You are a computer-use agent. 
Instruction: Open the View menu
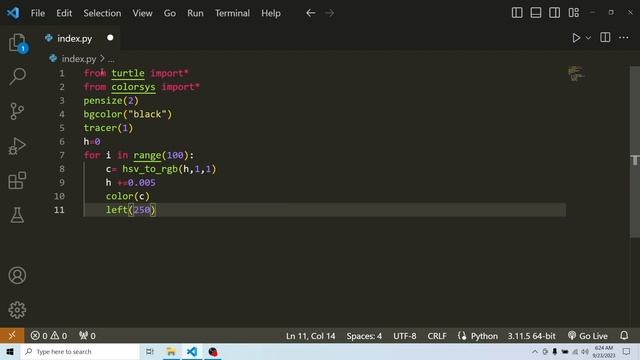[142, 13]
